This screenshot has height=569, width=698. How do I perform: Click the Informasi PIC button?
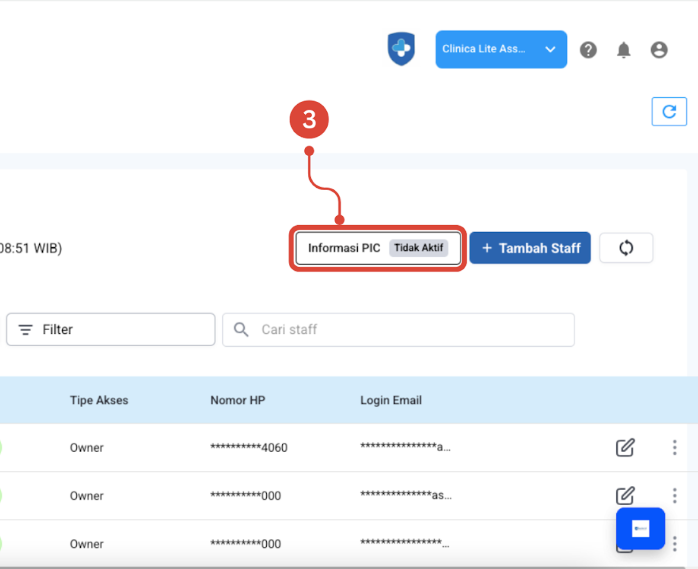tap(343, 248)
